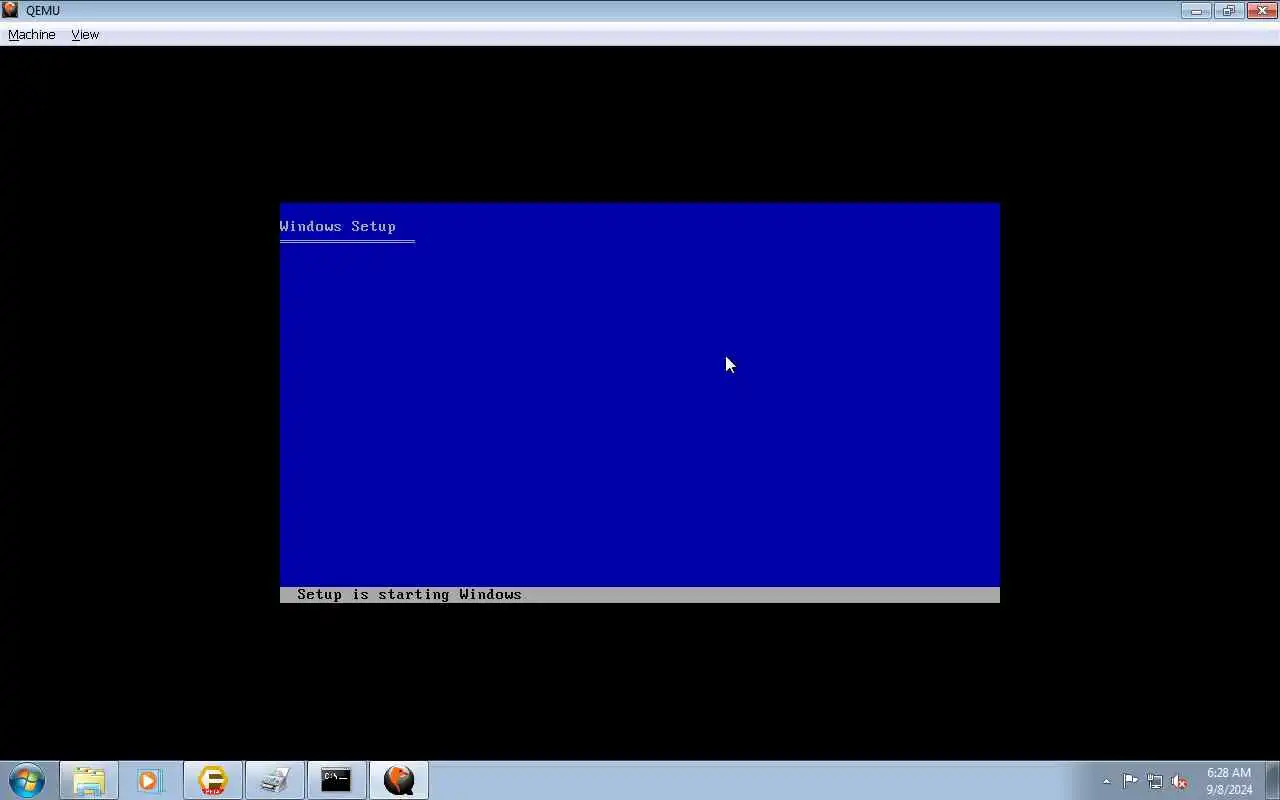Click the network tray icon
This screenshot has height=800, width=1280.
(x=1155, y=781)
